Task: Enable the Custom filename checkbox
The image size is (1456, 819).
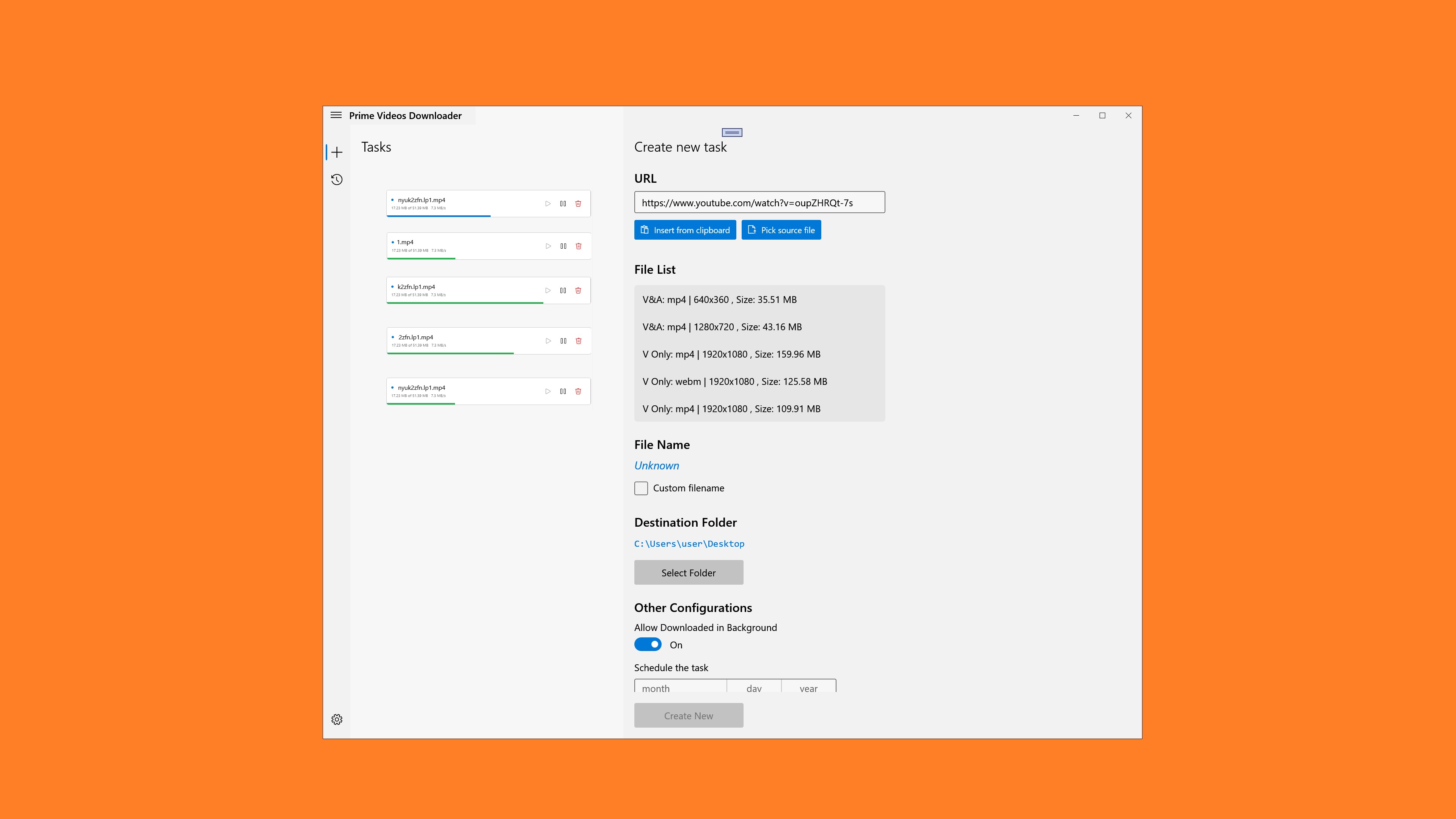Action: click(x=641, y=488)
